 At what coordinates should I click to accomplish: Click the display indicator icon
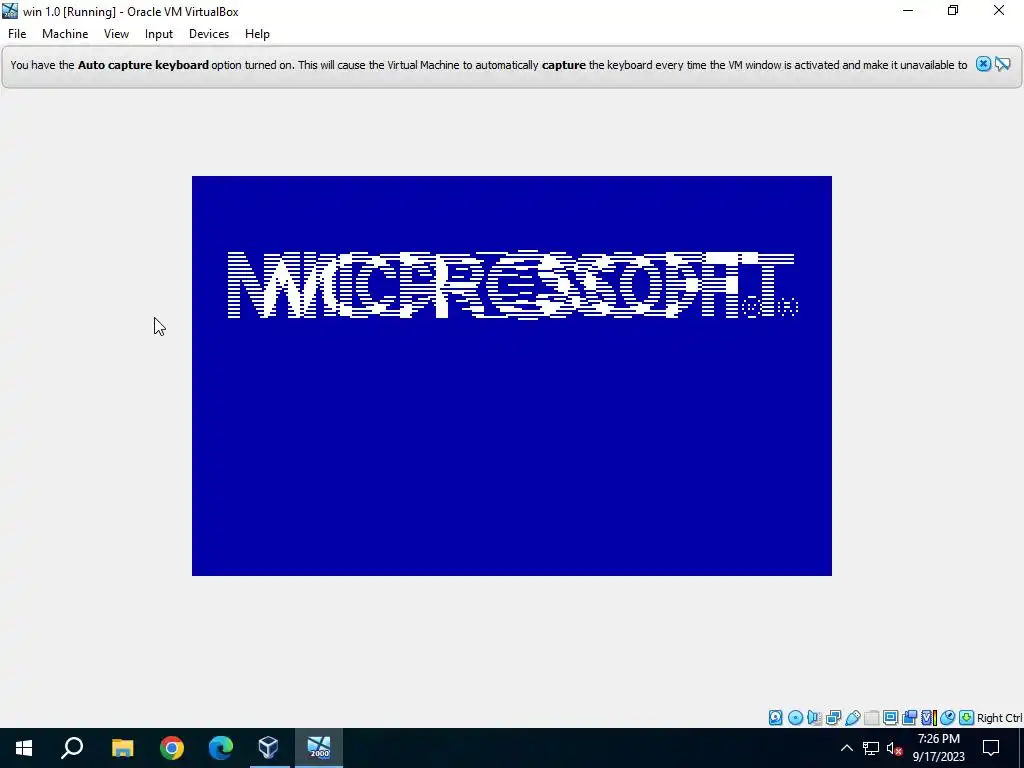890,718
